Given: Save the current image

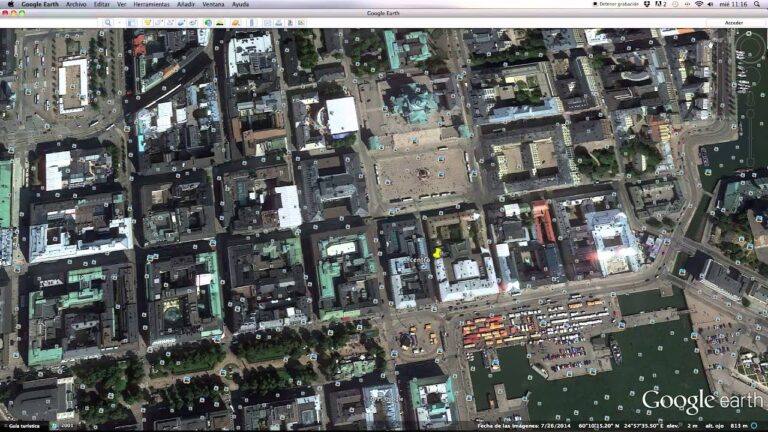Looking at the screenshot, I should pyautogui.click(x=290, y=23).
